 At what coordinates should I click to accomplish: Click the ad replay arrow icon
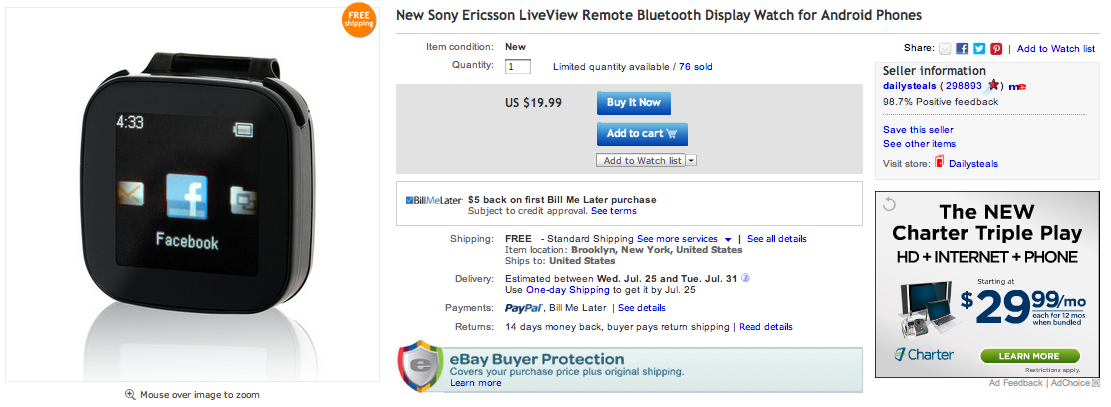[x=889, y=205]
